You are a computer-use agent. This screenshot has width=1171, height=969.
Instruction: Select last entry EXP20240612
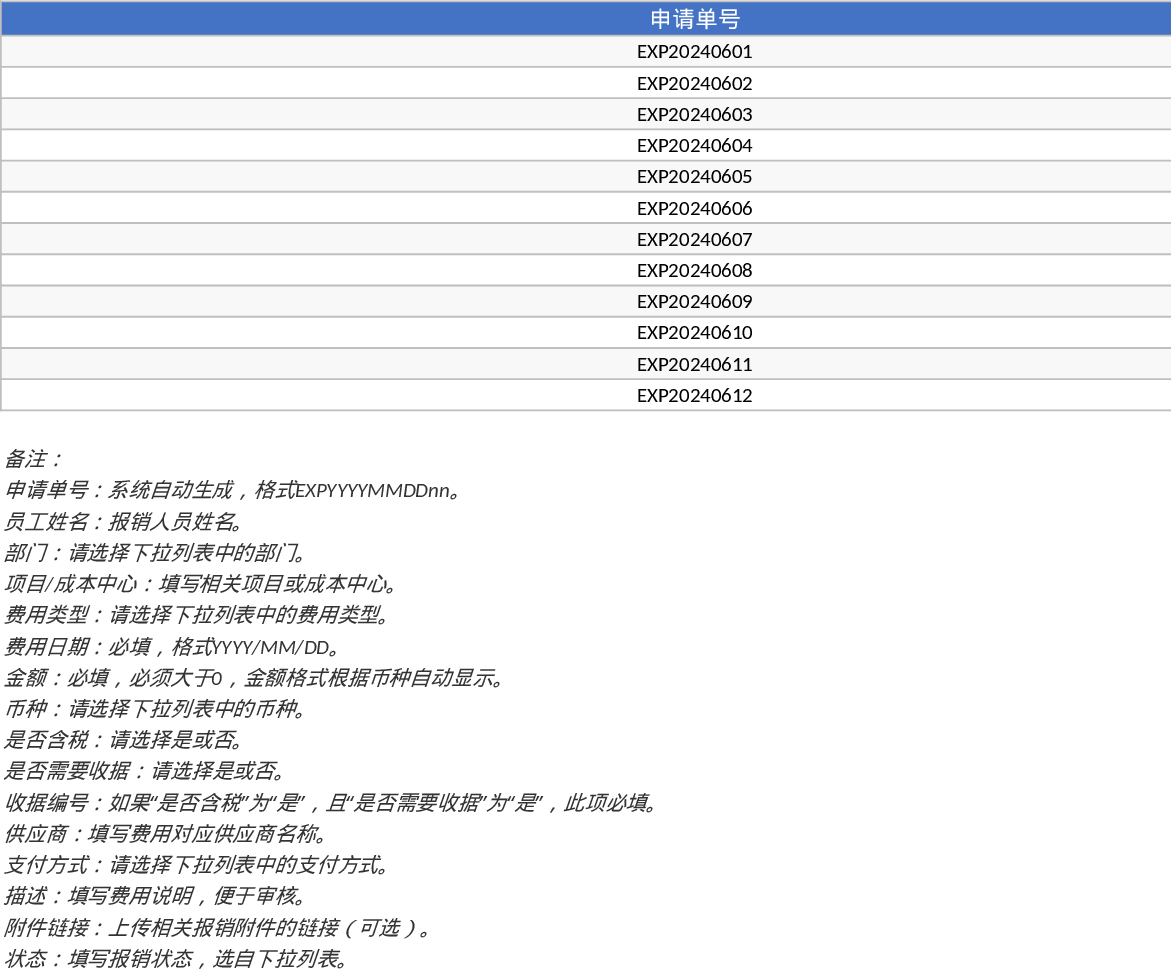click(x=694, y=395)
